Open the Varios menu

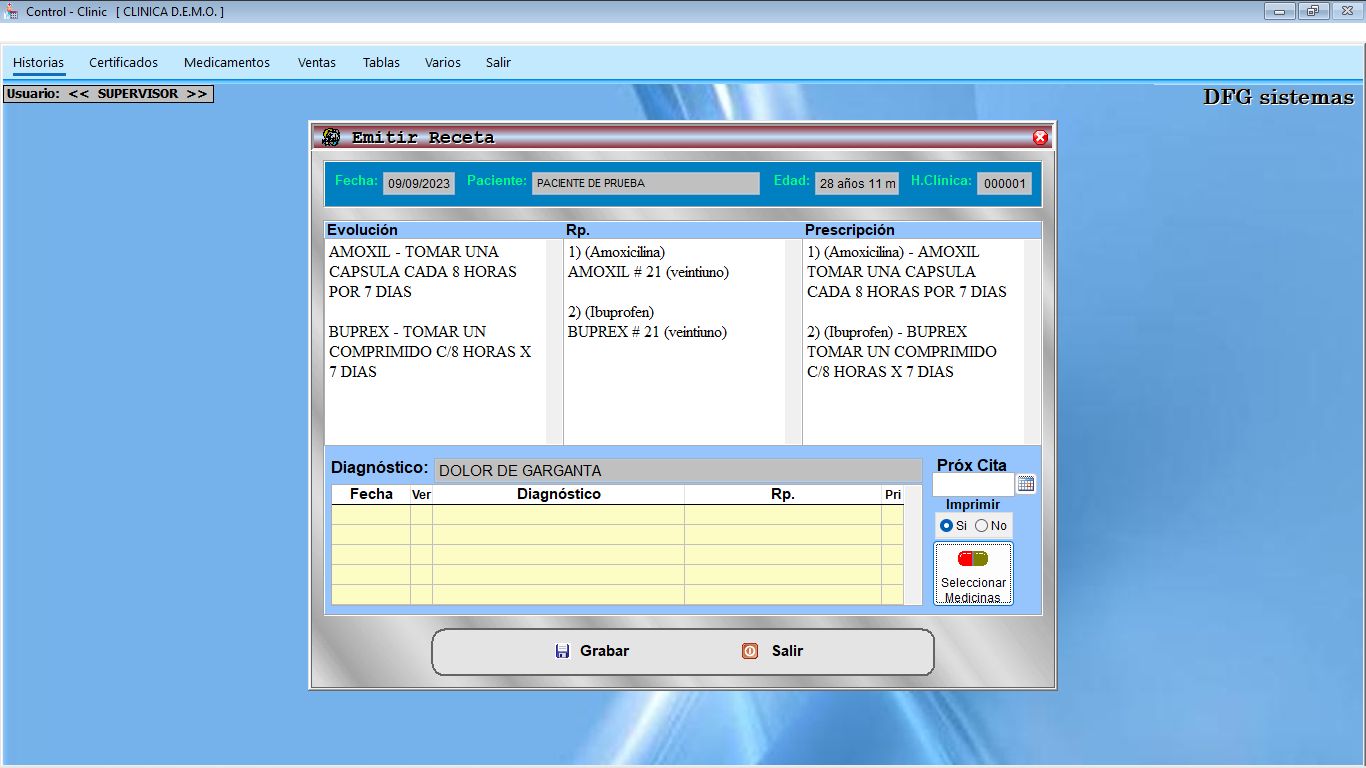point(443,62)
